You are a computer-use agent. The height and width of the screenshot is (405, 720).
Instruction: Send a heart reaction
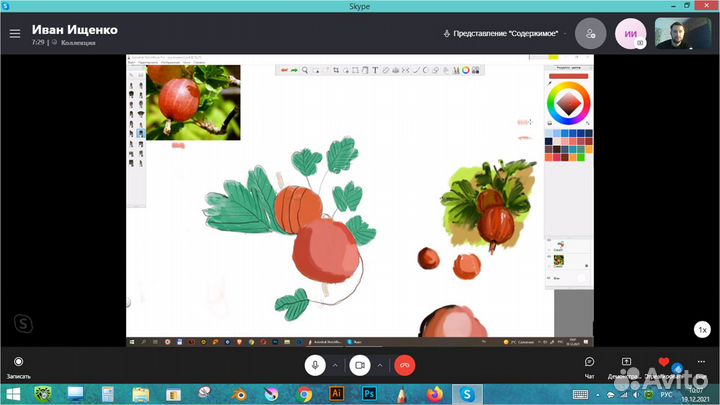point(663,362)
